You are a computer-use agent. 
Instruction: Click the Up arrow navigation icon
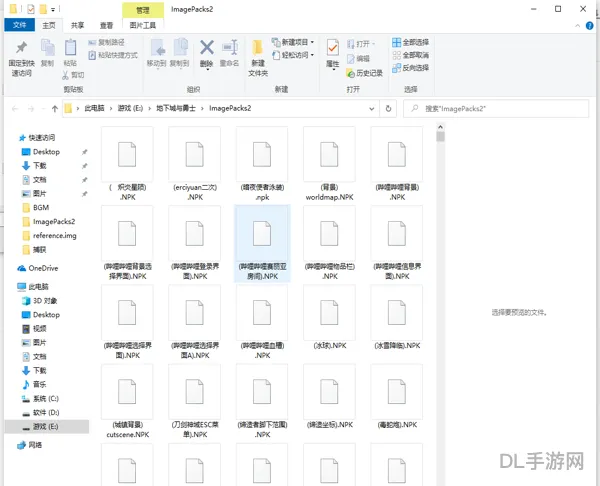coord(55,109)
